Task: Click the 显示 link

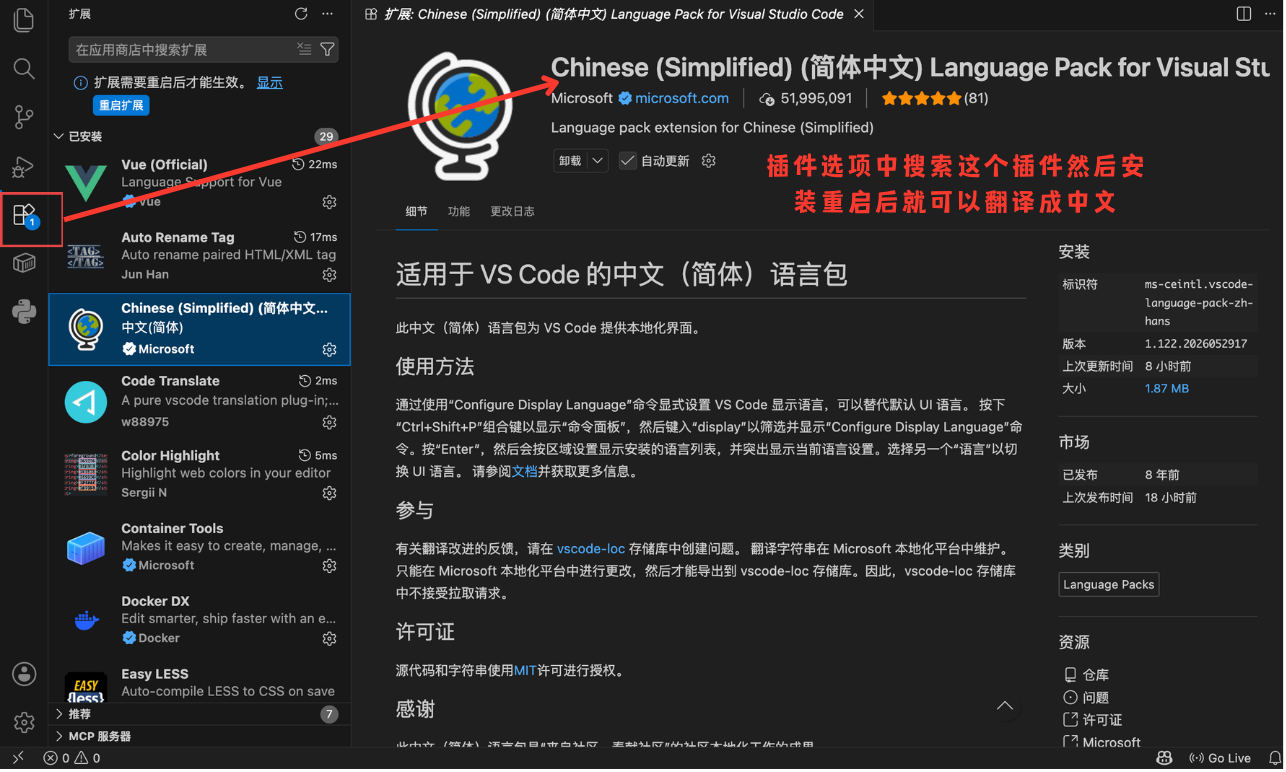Action: point(269,82)
